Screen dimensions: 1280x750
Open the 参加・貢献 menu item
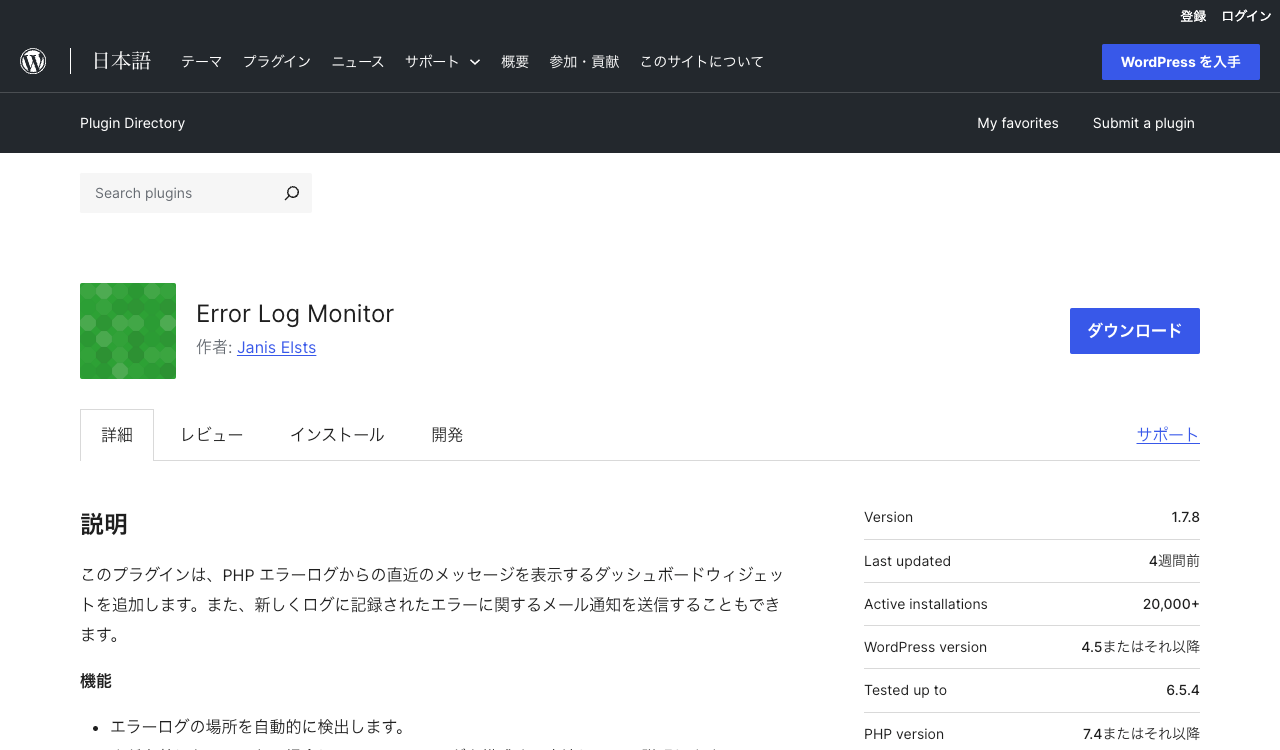pyautogui.click(x=584, y=61)
